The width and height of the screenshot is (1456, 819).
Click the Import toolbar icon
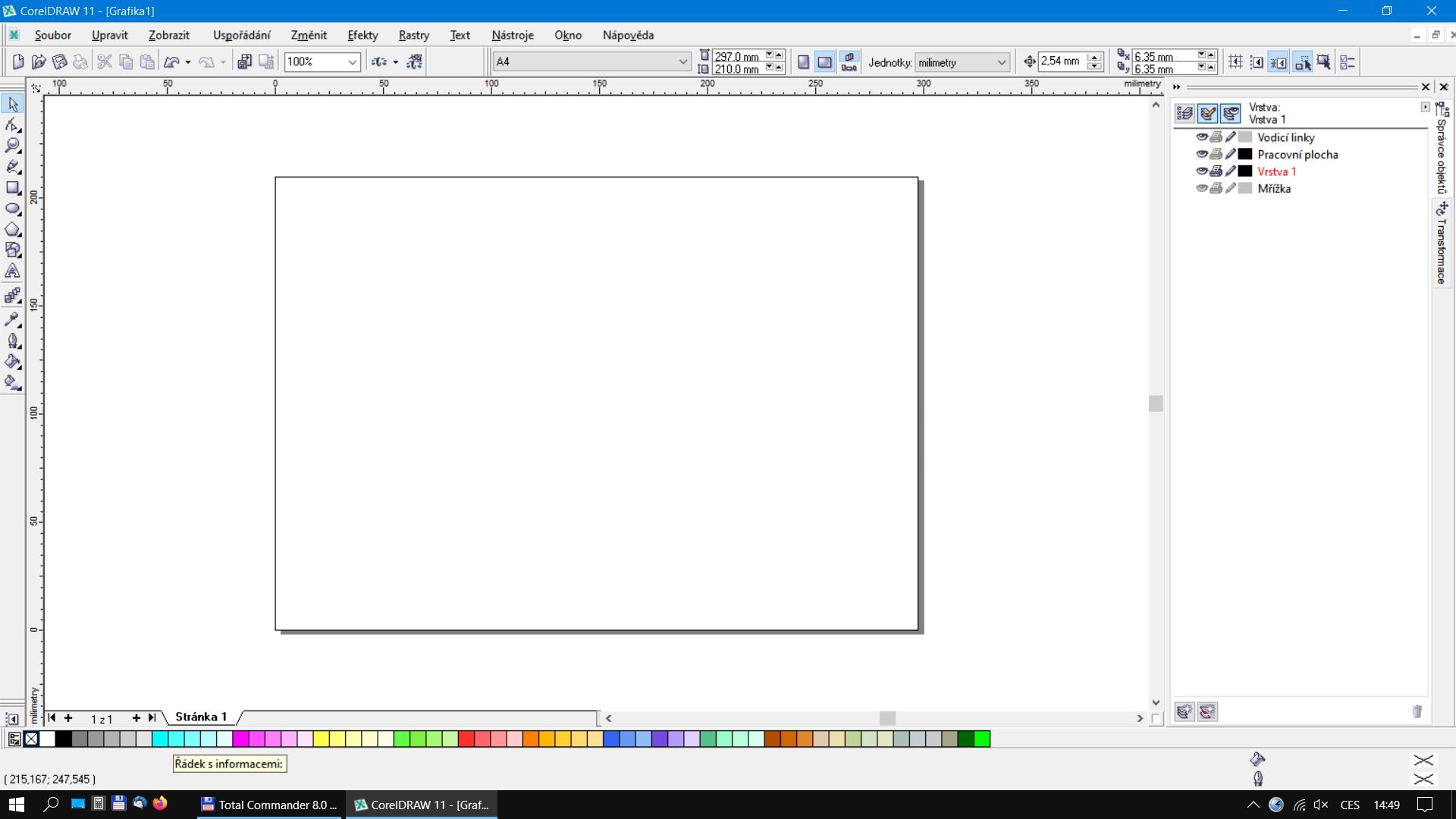(244, 62)
